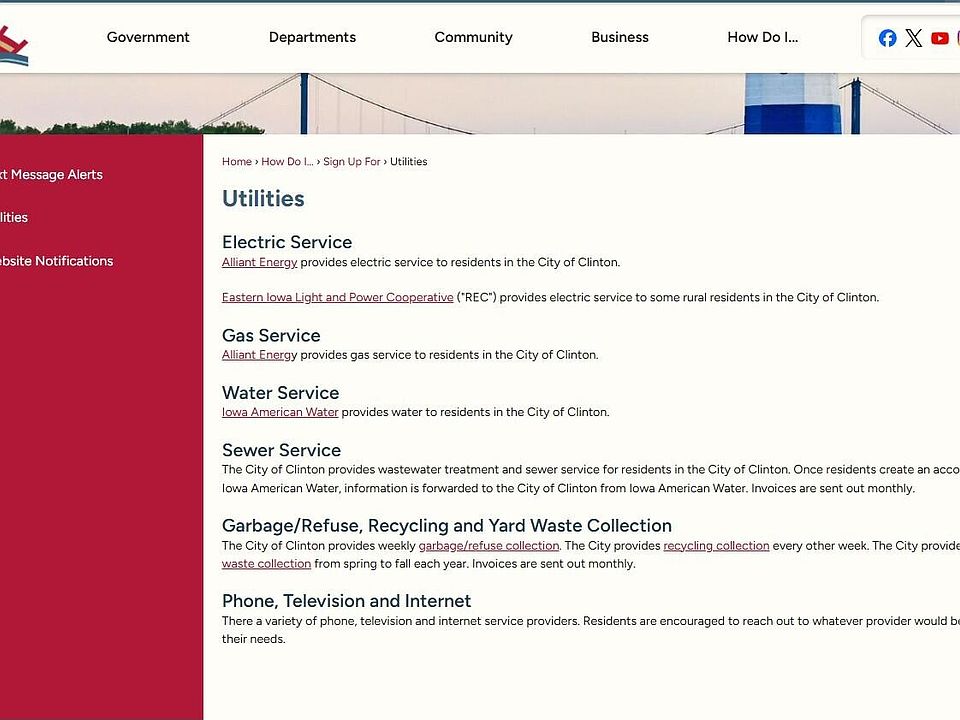Visit Eastern Iowa Light and Power Cooperative link

click(x=337, y=298)
